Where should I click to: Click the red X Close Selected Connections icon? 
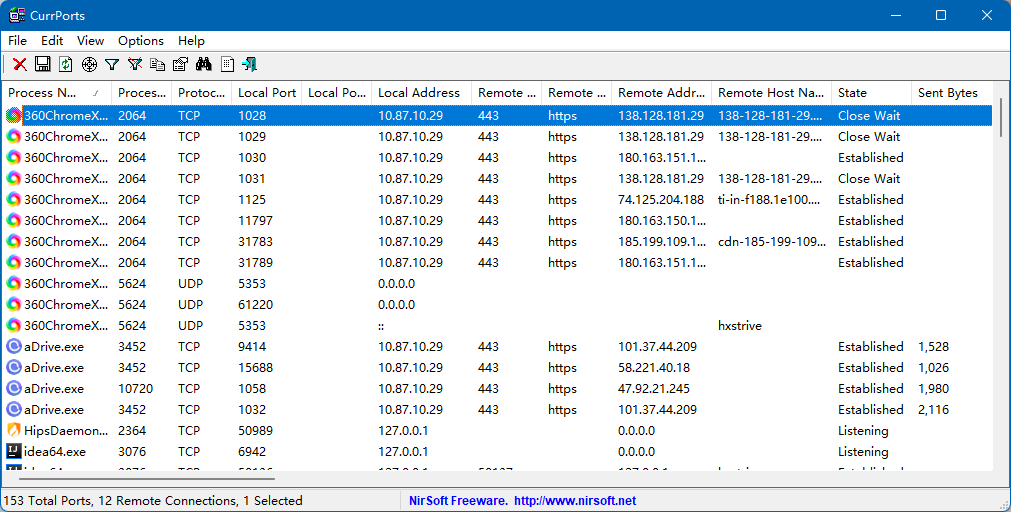pos(20,64)
